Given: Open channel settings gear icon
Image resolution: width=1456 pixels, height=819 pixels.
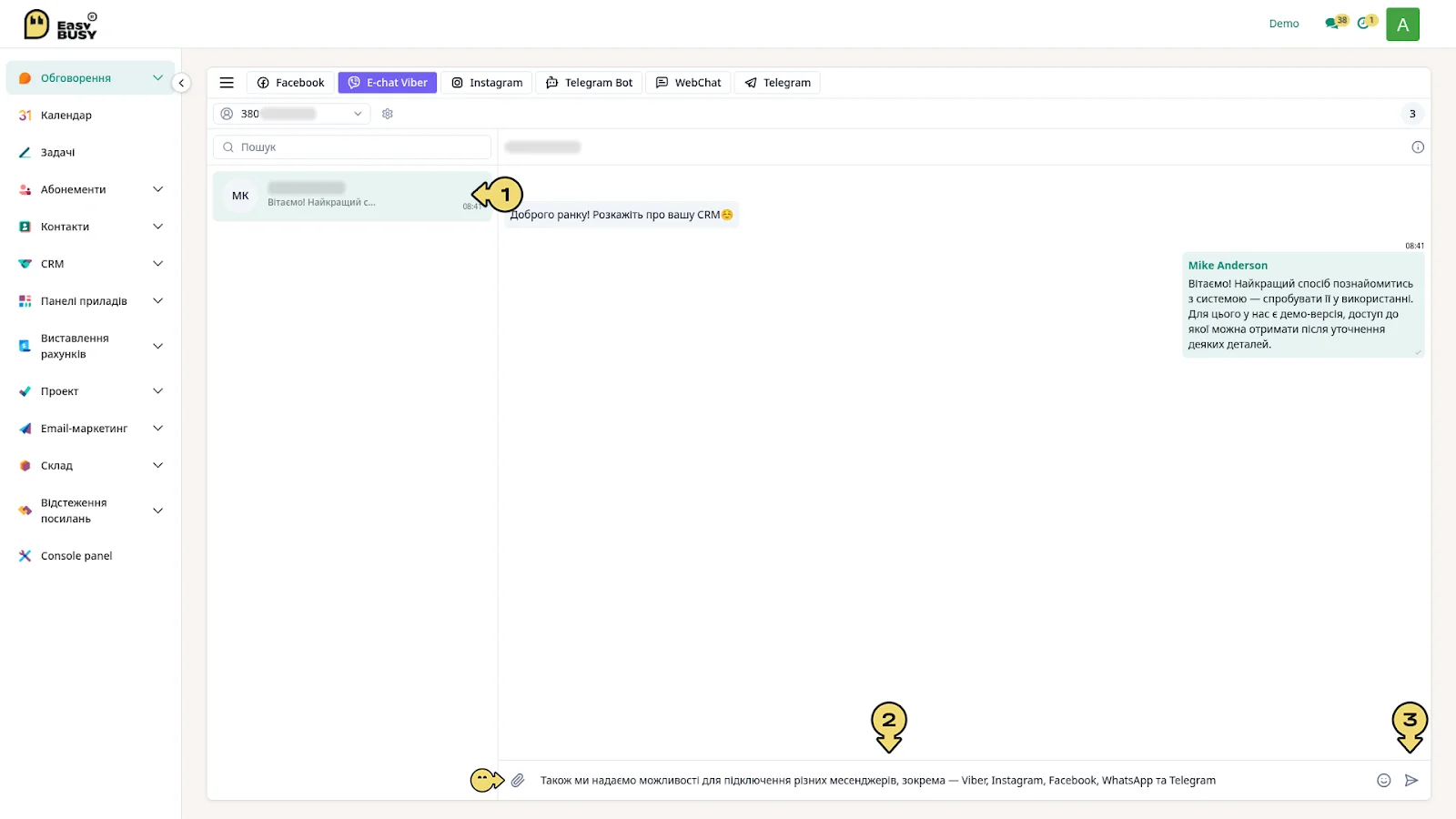Looking at the screenshot, I should point(388,114).
